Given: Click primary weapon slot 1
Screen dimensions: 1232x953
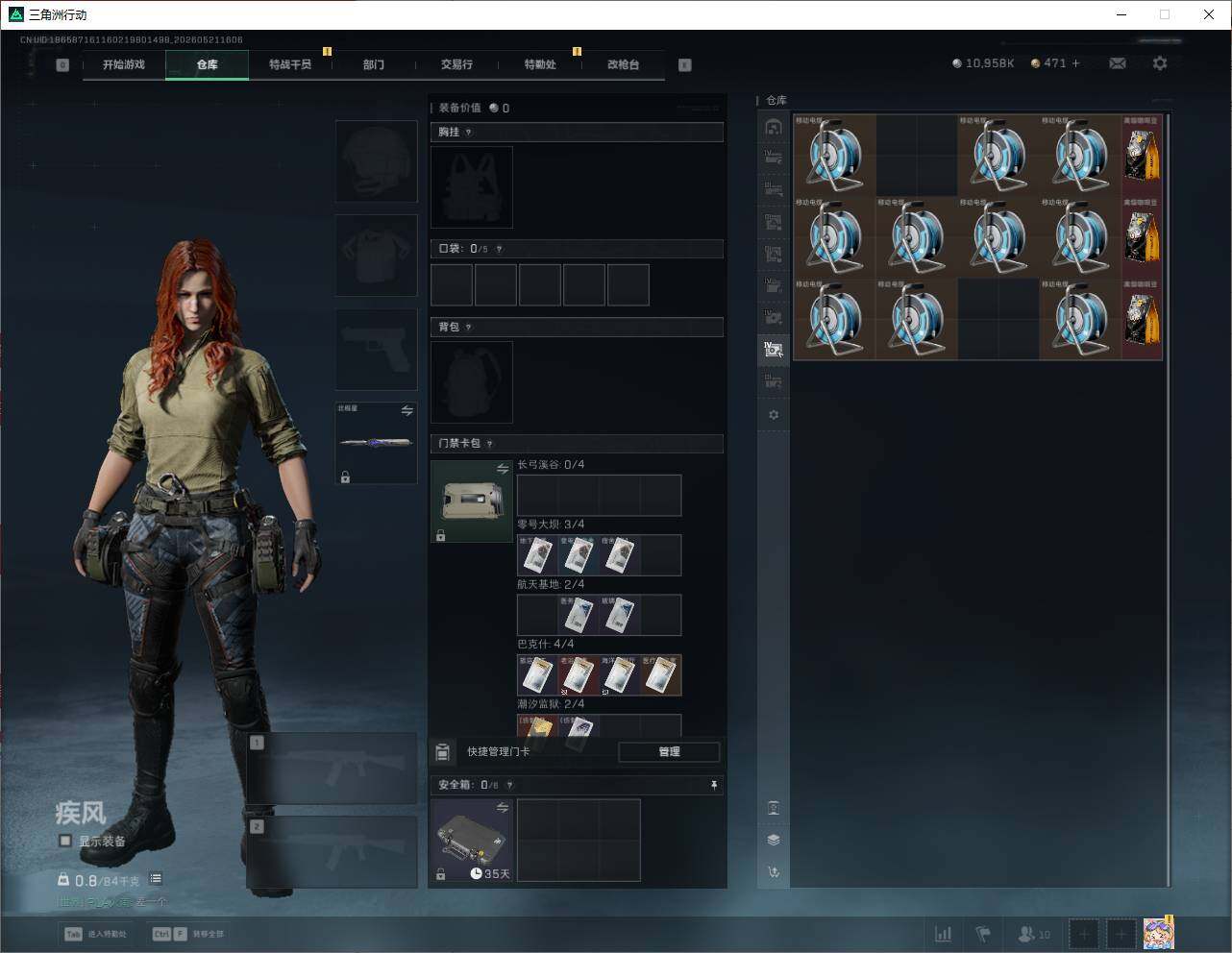Looking at the screenshot, I should pyautogui.click(x=333, y=769).
